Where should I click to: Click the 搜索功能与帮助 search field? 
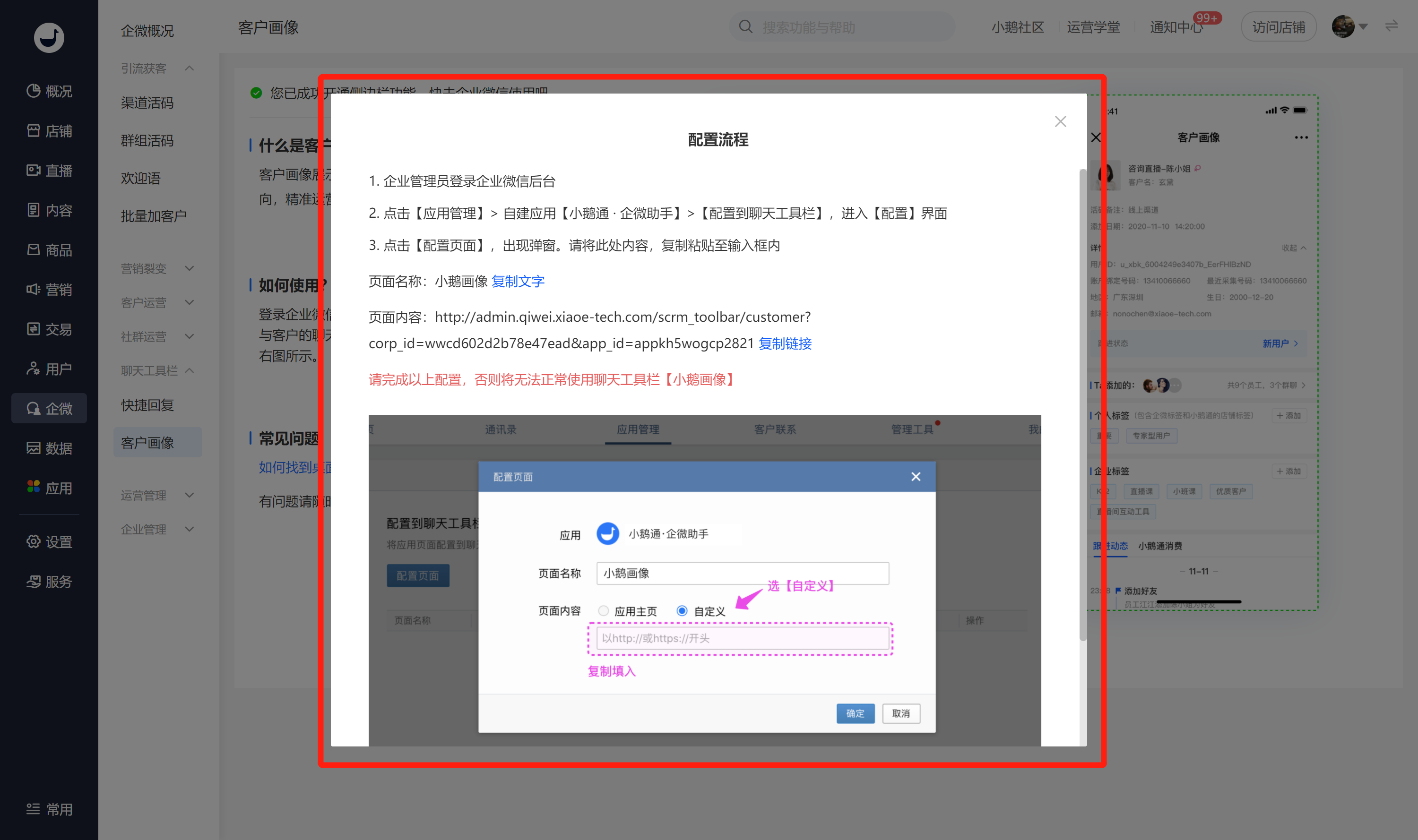coord(842,26)
